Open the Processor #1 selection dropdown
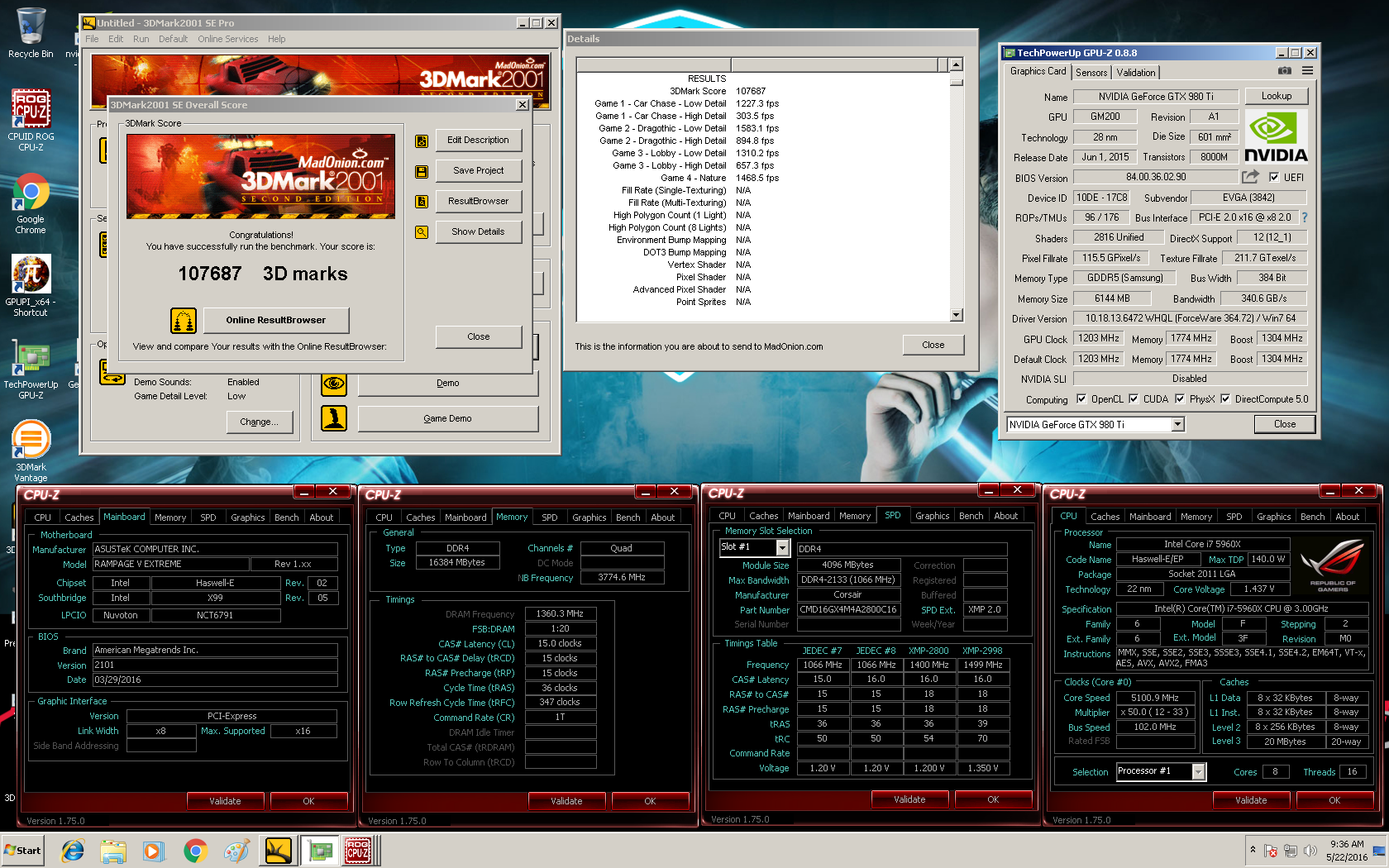Viewport: 1389px width, 868px height. [x=1198, y=771]
